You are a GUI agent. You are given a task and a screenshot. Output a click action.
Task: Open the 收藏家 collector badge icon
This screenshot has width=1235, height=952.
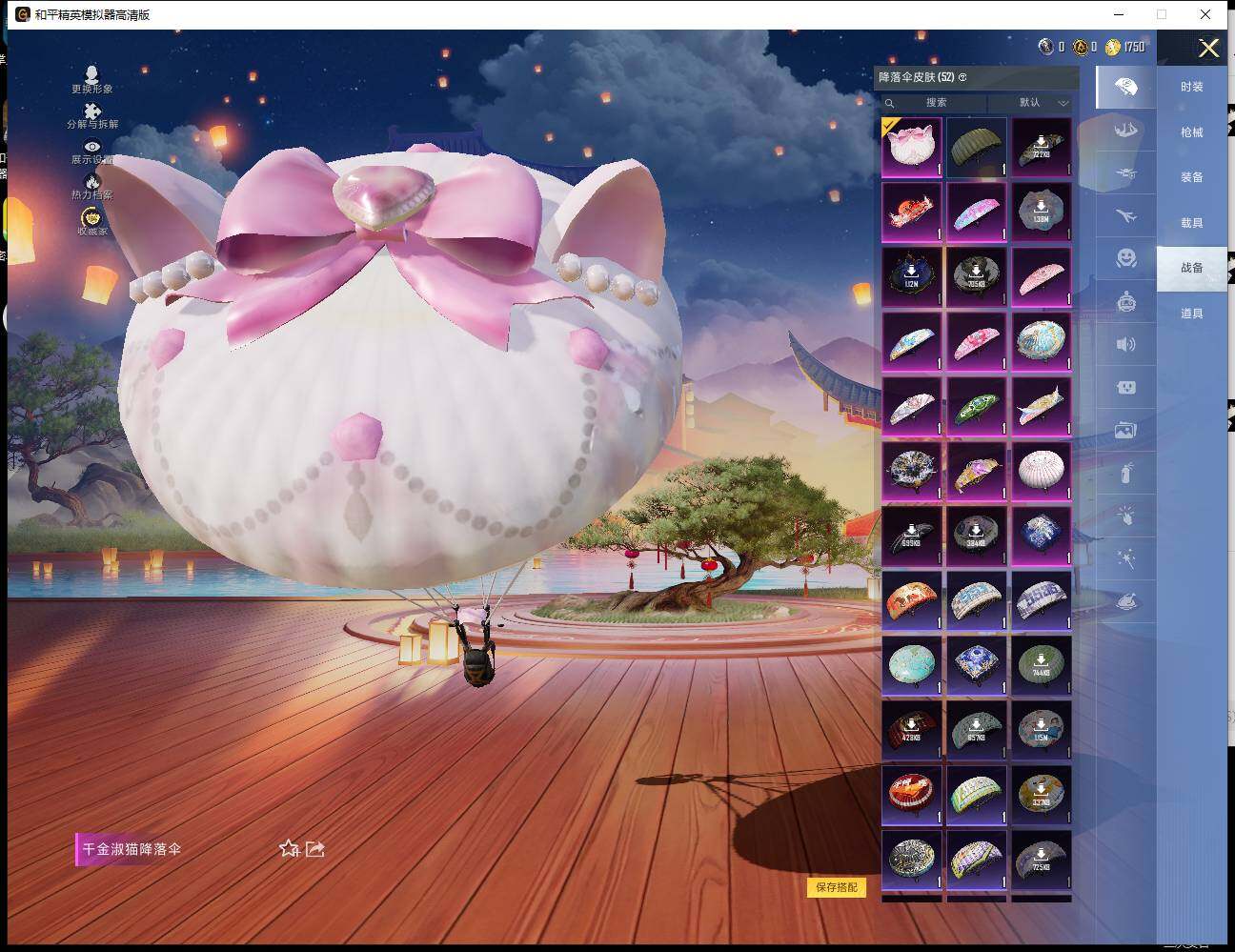pos(91,219)
